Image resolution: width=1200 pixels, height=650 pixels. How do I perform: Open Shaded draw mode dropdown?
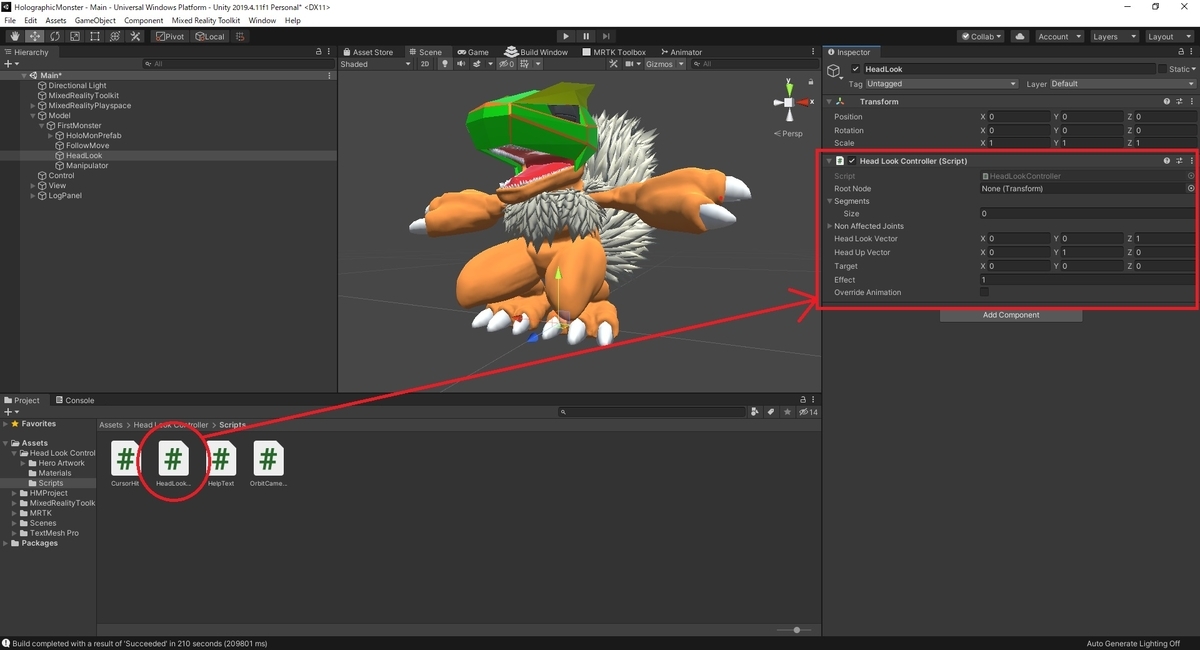[375, 64]
